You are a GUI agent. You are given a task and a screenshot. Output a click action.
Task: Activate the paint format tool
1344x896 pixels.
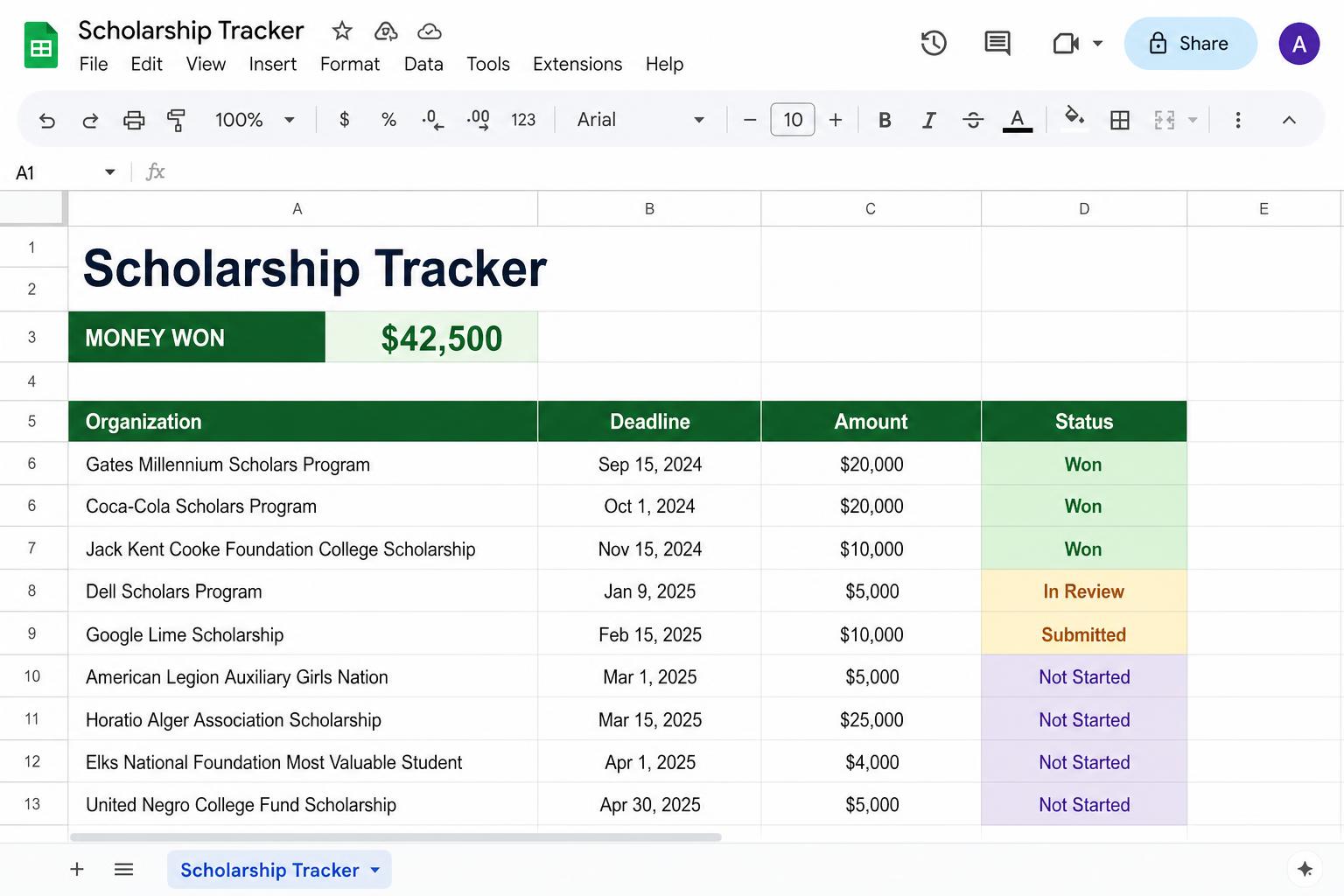click(x=176, y=120)
